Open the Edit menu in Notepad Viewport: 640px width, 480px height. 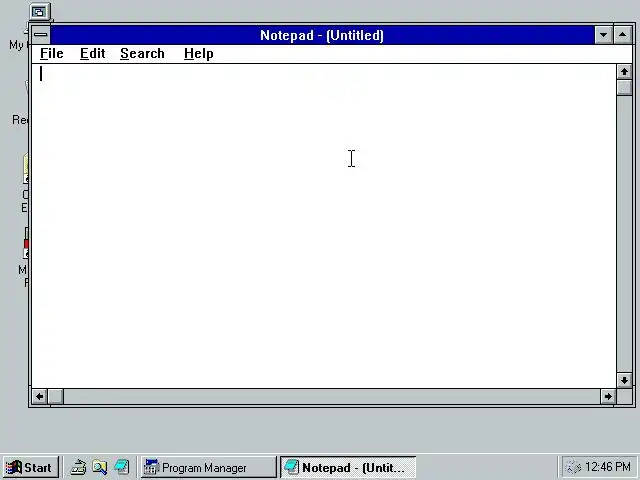[x=93, y=53]
